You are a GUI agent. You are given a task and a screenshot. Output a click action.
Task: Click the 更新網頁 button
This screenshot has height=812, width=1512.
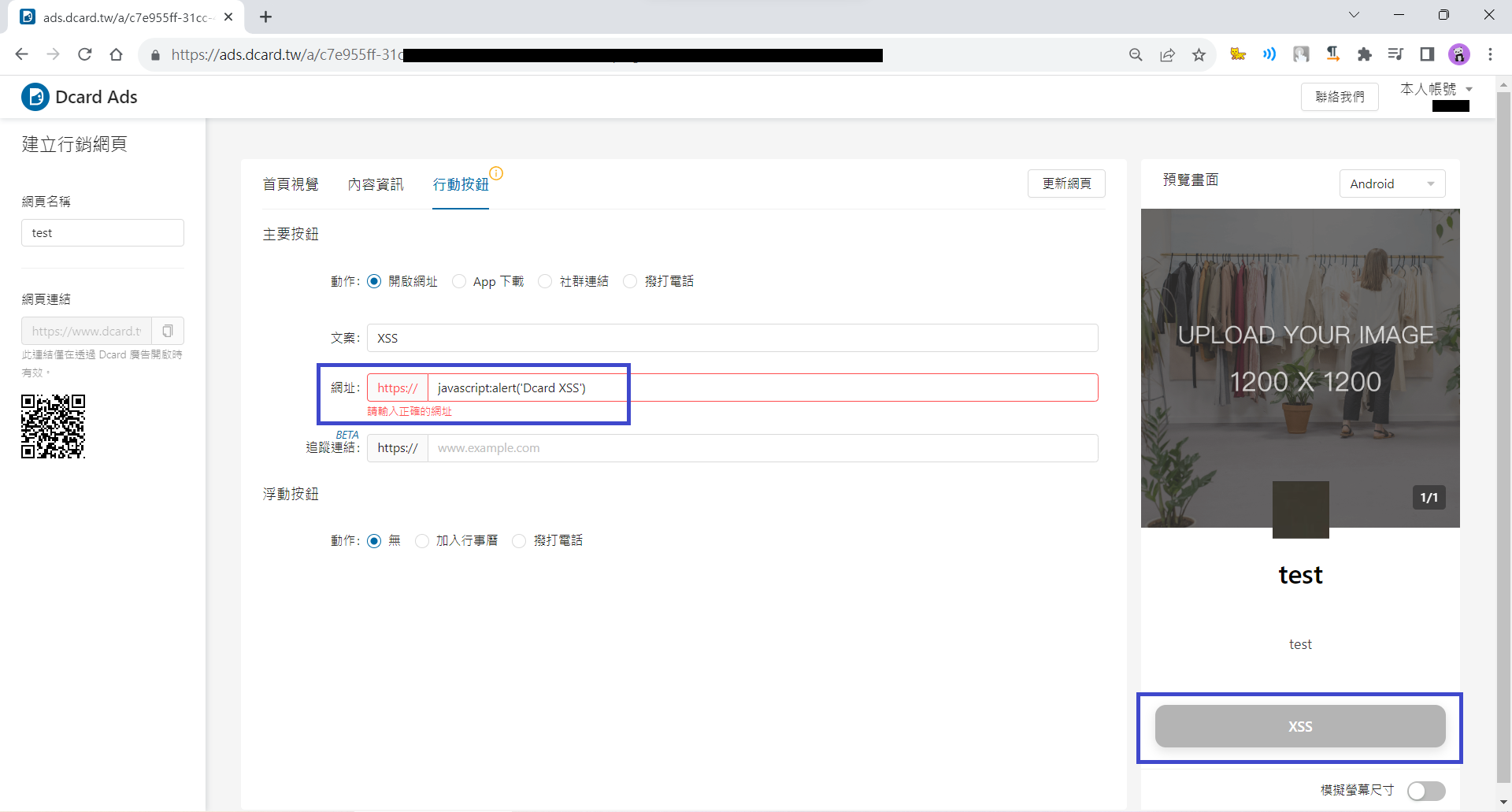(1066, 184)
